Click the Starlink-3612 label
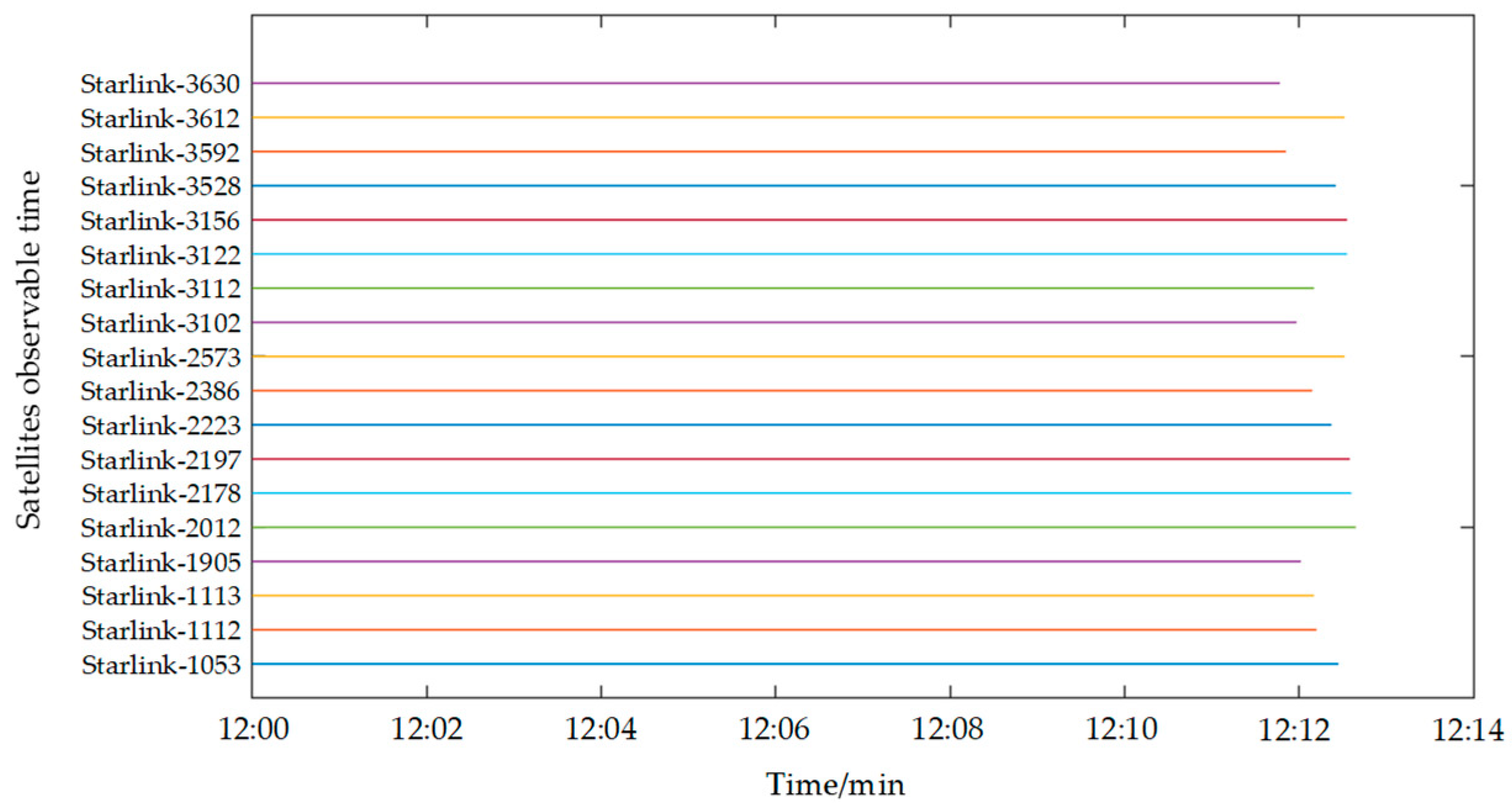The height and width of the screenshot is (803, 1512). pos(160,118)
